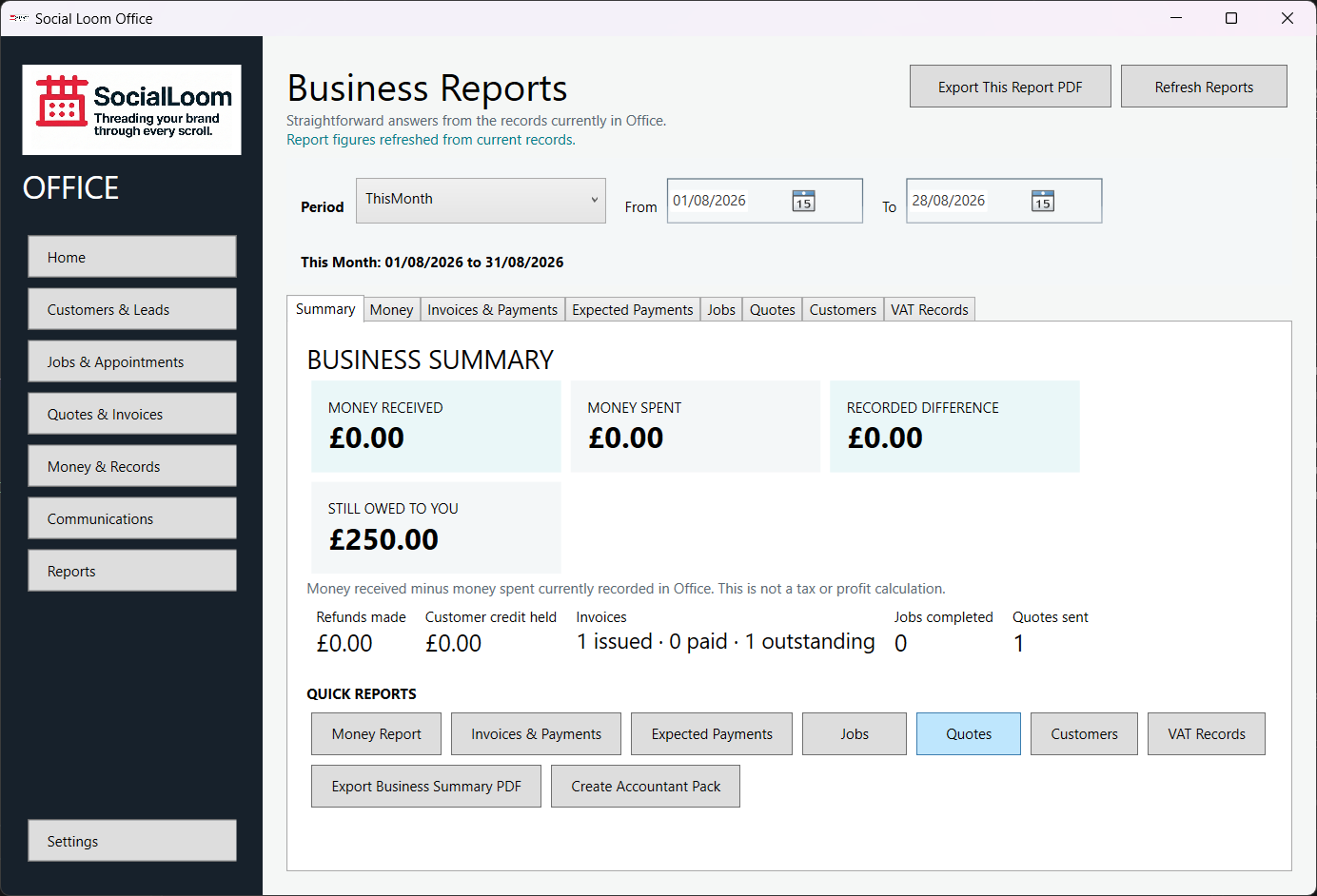Maximize the Social Loom Office window

[x=1231, y=18]
